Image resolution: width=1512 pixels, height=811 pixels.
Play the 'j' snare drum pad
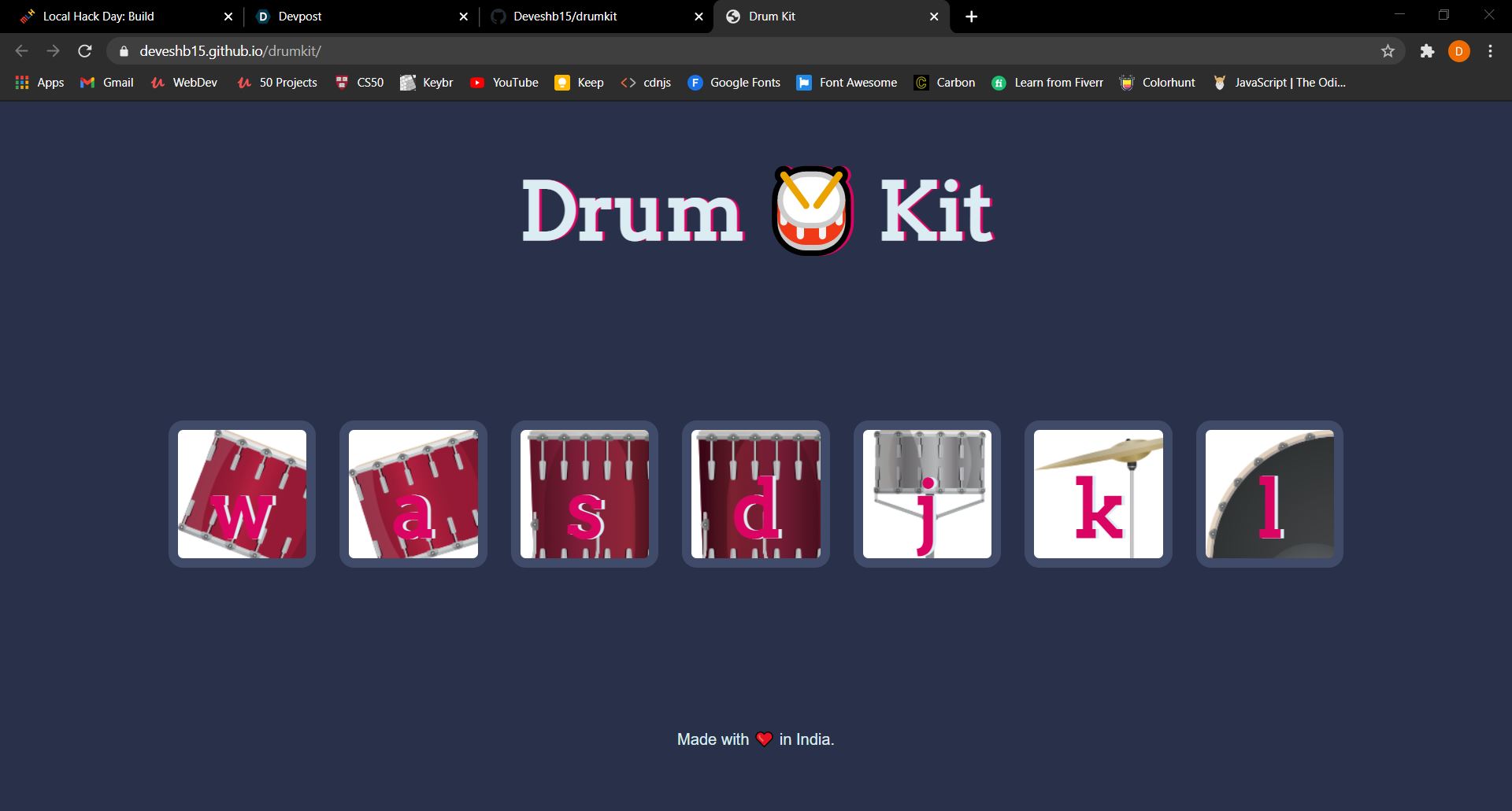point(926,494)
